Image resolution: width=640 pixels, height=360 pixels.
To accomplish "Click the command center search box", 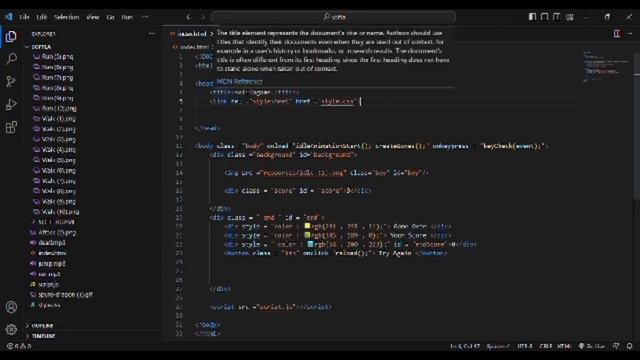I will [333, 17].
